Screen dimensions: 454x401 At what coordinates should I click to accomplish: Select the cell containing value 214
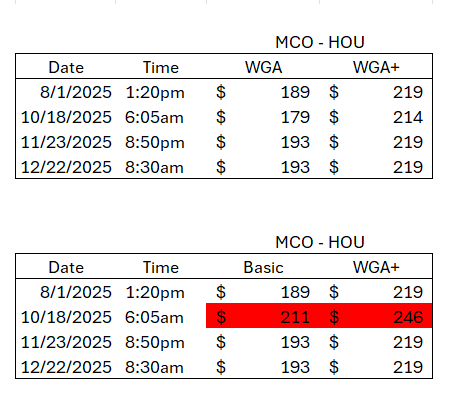[x=376, y=117]
